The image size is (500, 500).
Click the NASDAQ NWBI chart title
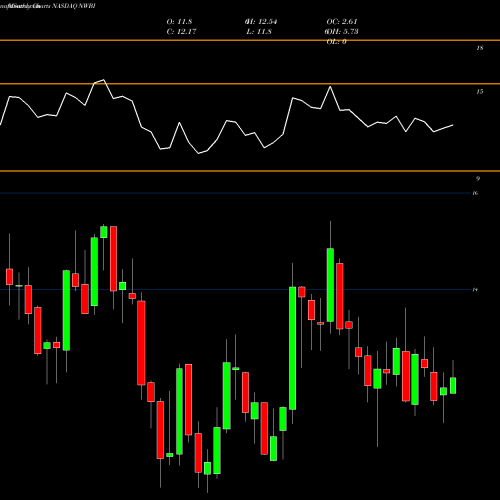[x=48, y=6]
